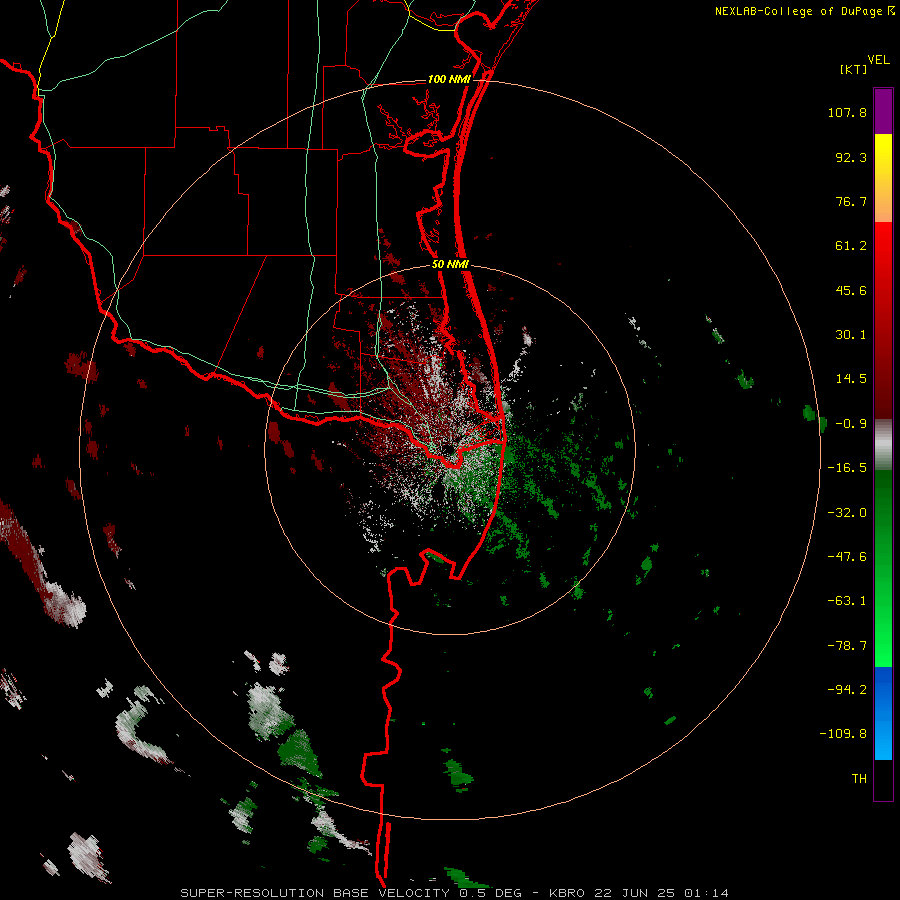Click the yellow segment of velocity color bar
Screen dimensions: 900x900
tap(883, 178)
